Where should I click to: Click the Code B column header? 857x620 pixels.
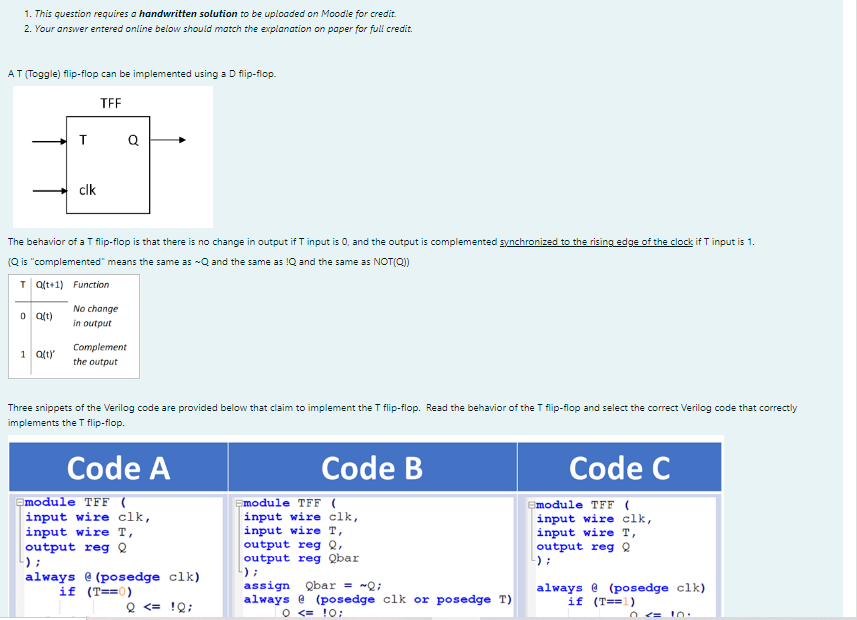point(372,467)
